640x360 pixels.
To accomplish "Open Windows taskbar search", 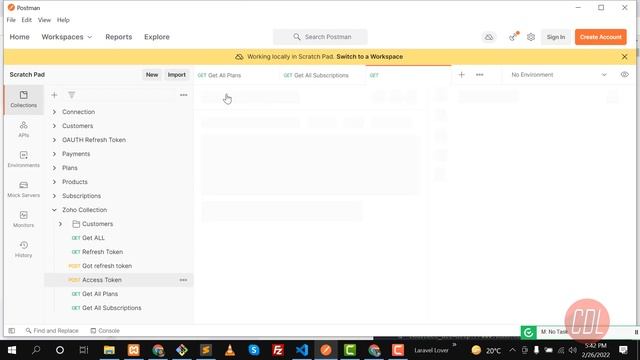I will pos(36,350).
